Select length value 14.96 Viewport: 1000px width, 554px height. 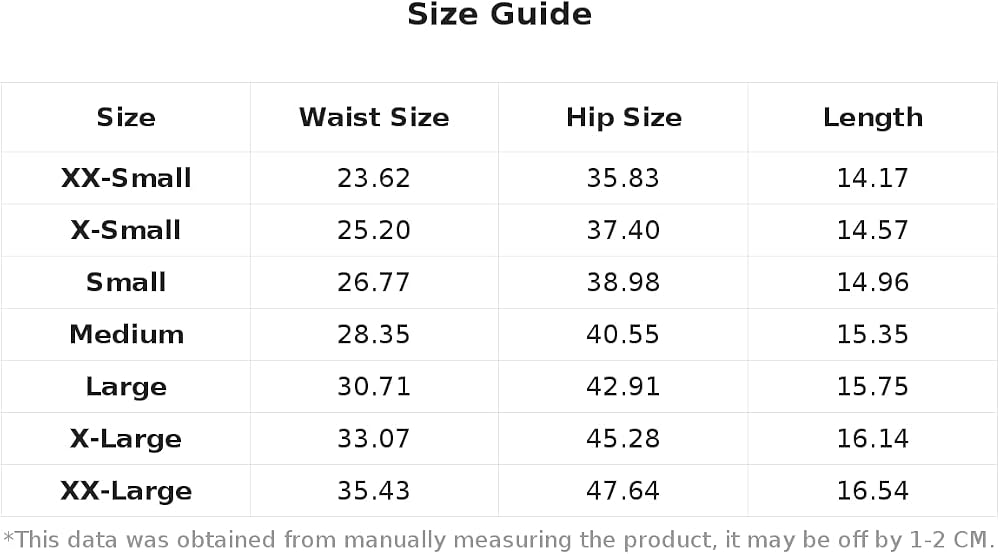872,282
